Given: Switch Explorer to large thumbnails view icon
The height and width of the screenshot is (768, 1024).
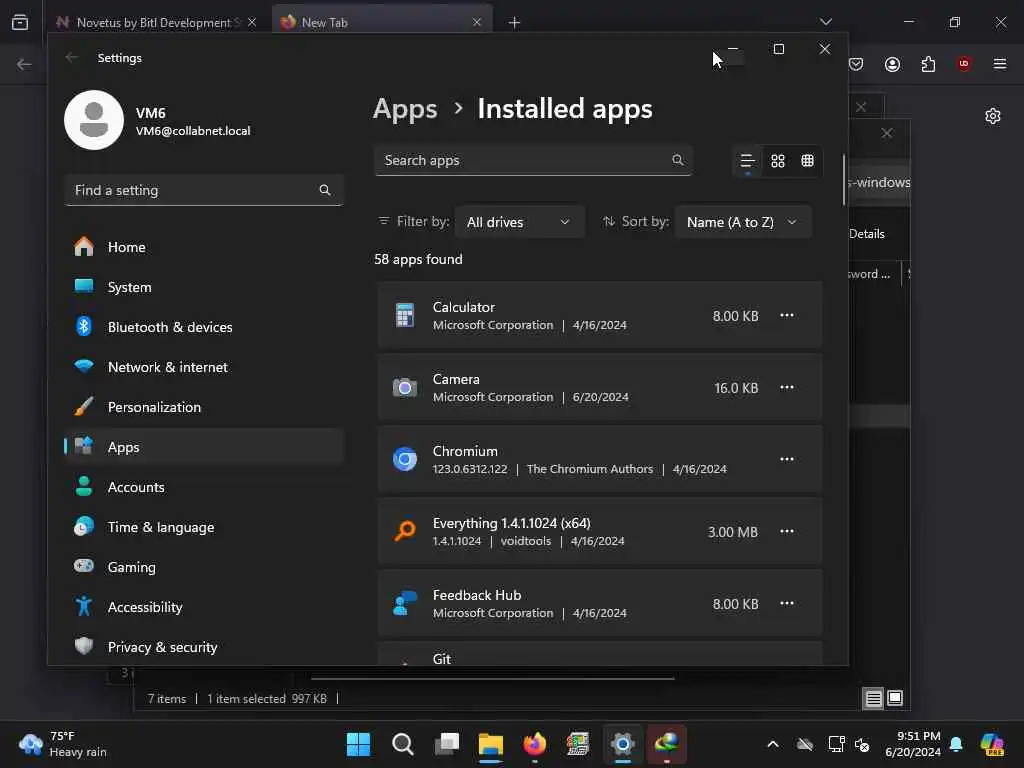Looking at the screenshot, I should pyautogui.click(x=895, y=698).
